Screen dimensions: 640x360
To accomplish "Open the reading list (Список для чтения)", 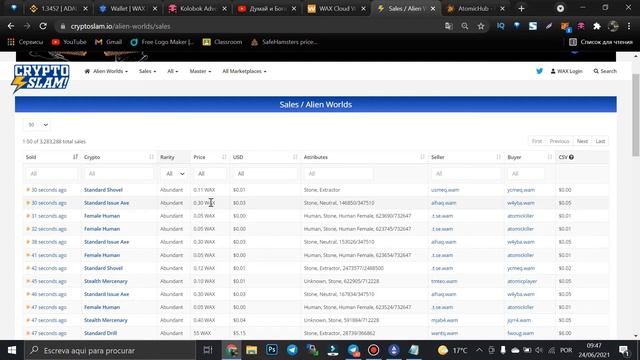I will point(601,42).
